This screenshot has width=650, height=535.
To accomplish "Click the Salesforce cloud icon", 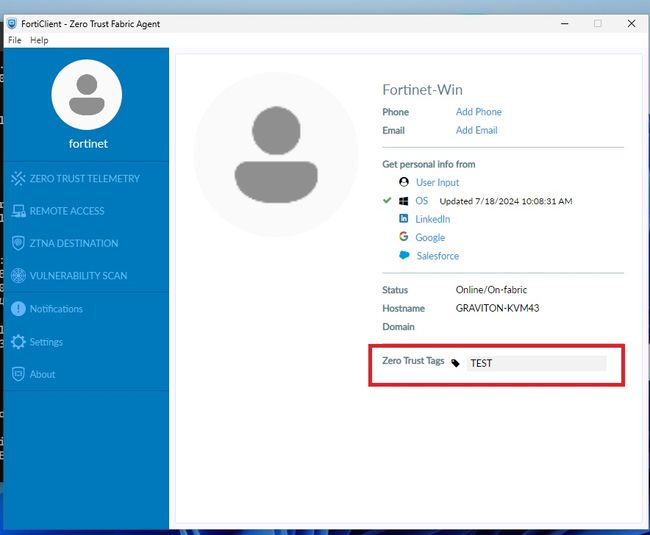I will coord(404,255).
